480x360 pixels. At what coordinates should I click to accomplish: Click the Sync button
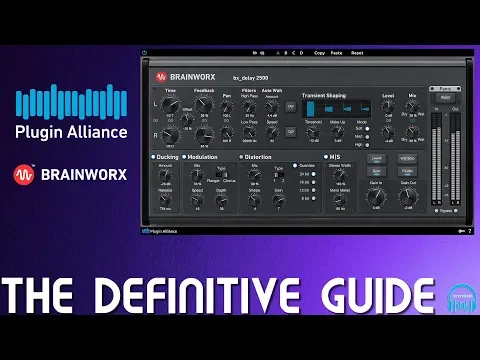point(377,171)
